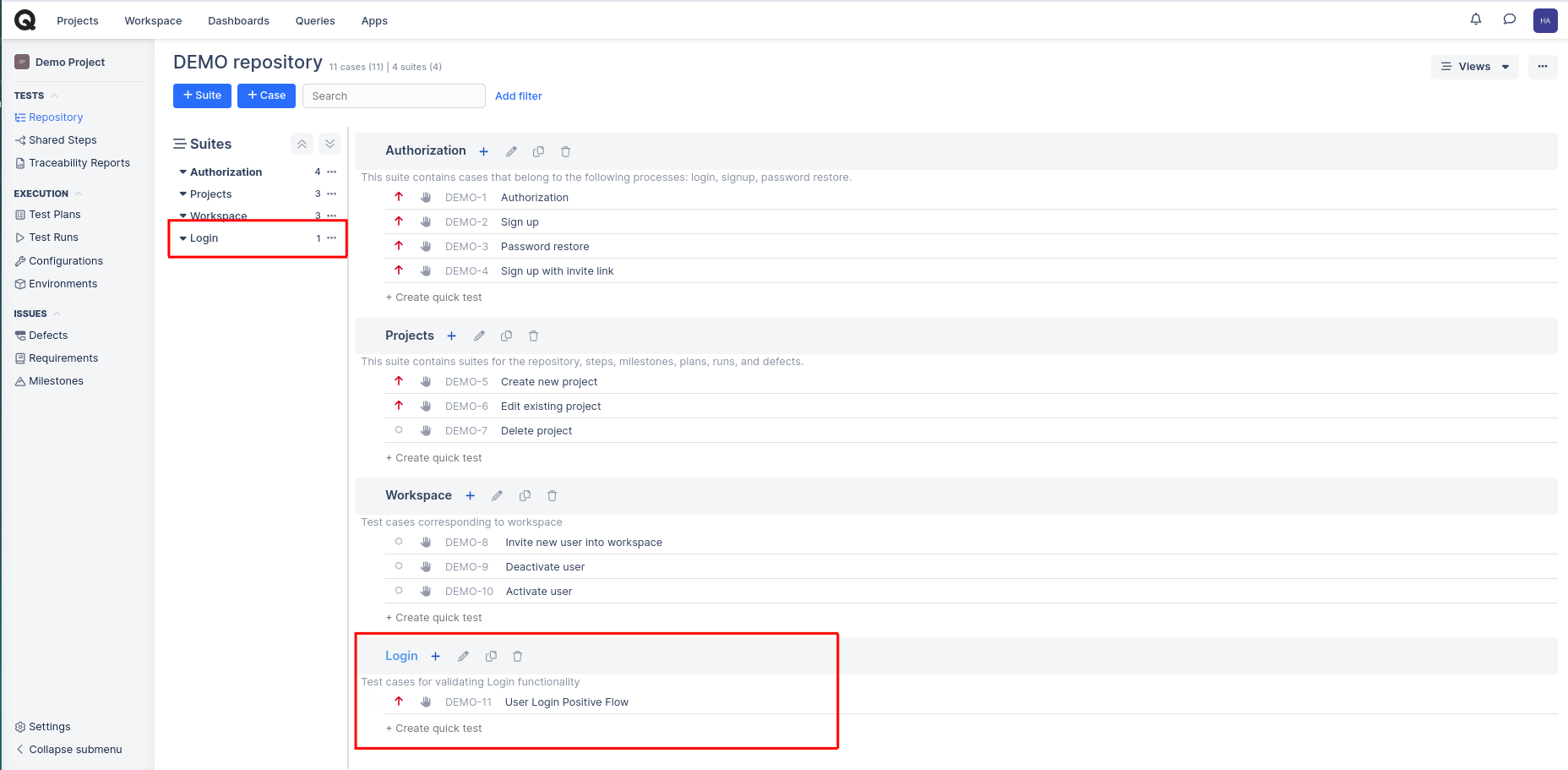
Task: Add a case to Login suite with plus icon
Action: click(x=436, y=657)
